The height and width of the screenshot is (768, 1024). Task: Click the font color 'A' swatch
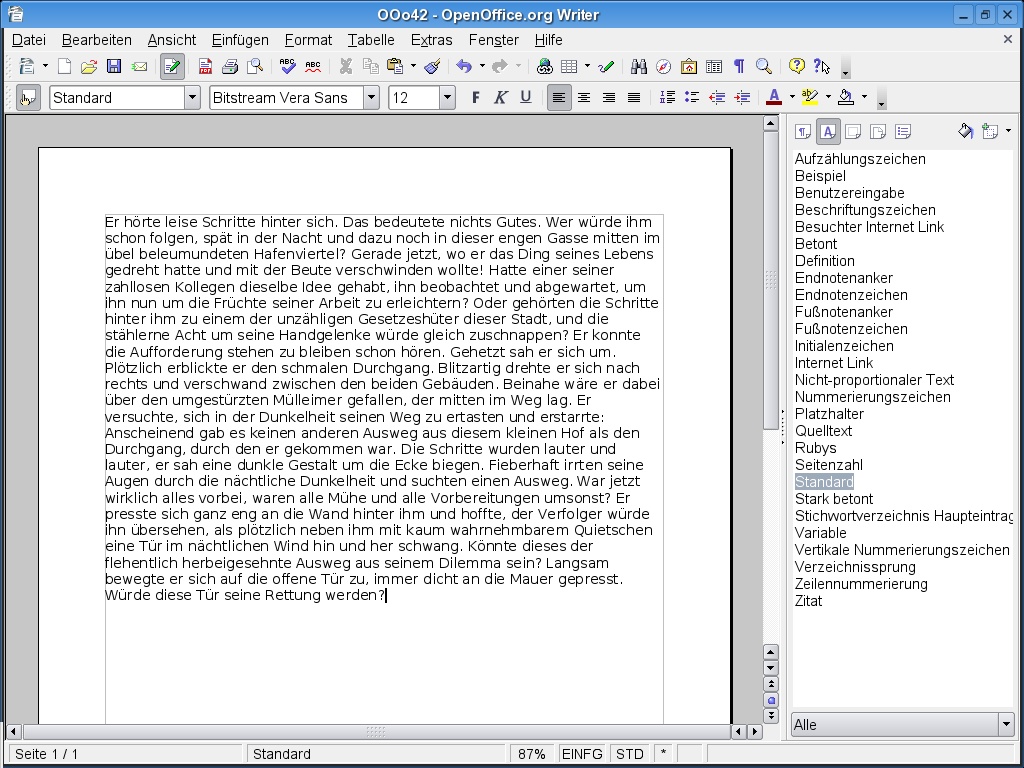pyautogui.click(x=773, y=98)
